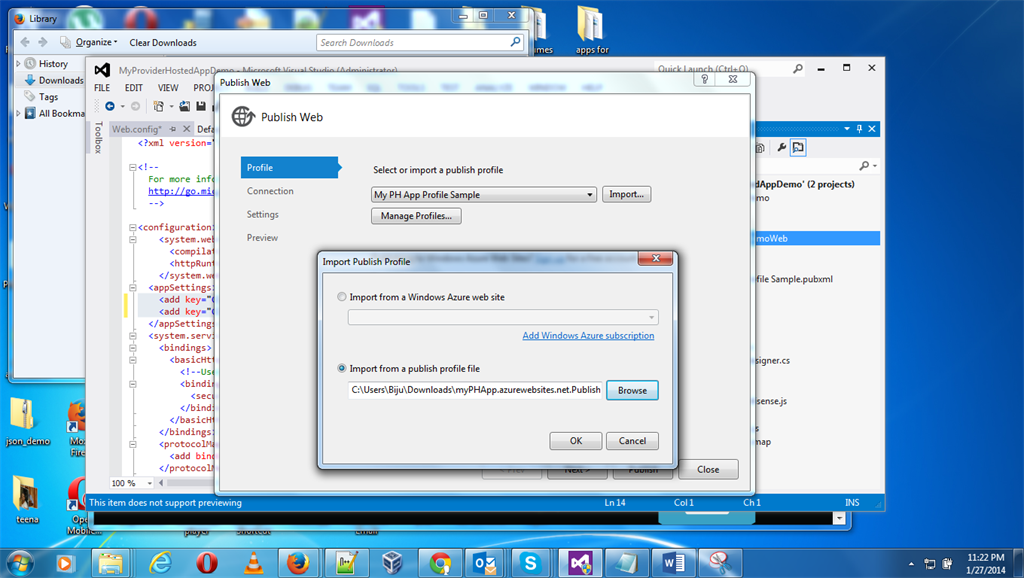This screenshot has width=1024, height=578.
Task: Switch to the Profile step in Publish Web
Action: pyautogui.click(x=290, y=167)
